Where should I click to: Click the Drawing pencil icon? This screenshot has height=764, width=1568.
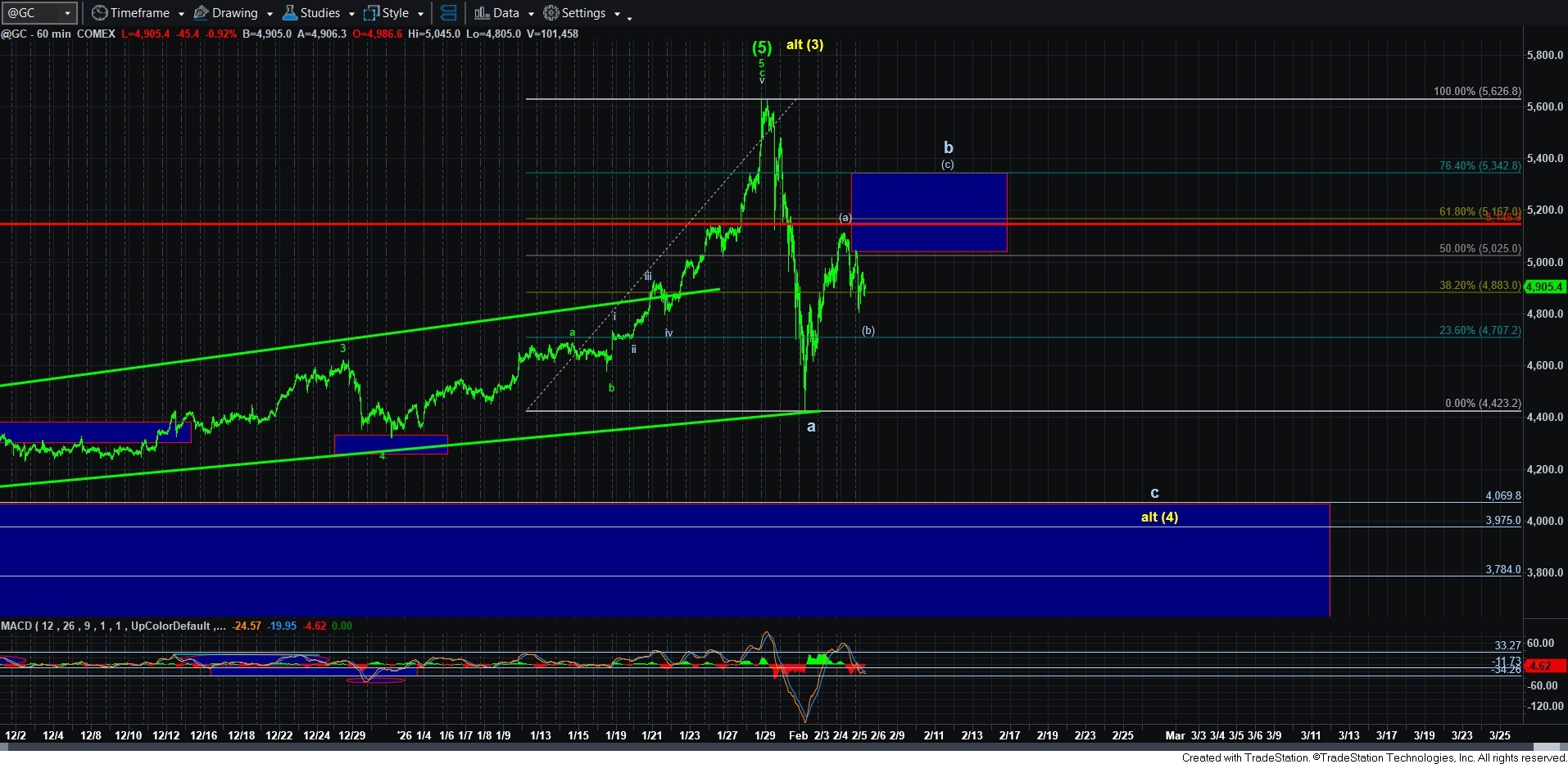click(201, 13)
